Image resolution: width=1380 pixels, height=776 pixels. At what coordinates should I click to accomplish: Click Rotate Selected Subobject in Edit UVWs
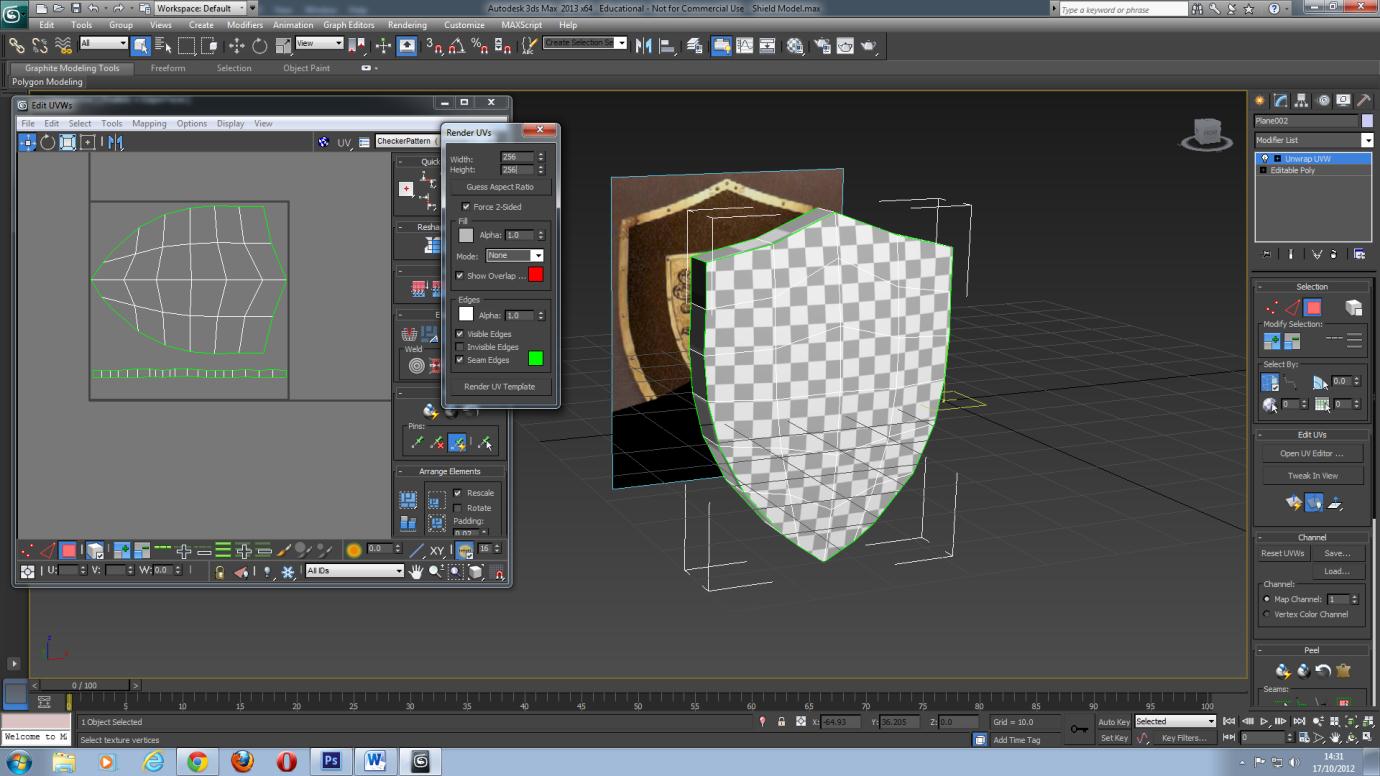[48, 142]
